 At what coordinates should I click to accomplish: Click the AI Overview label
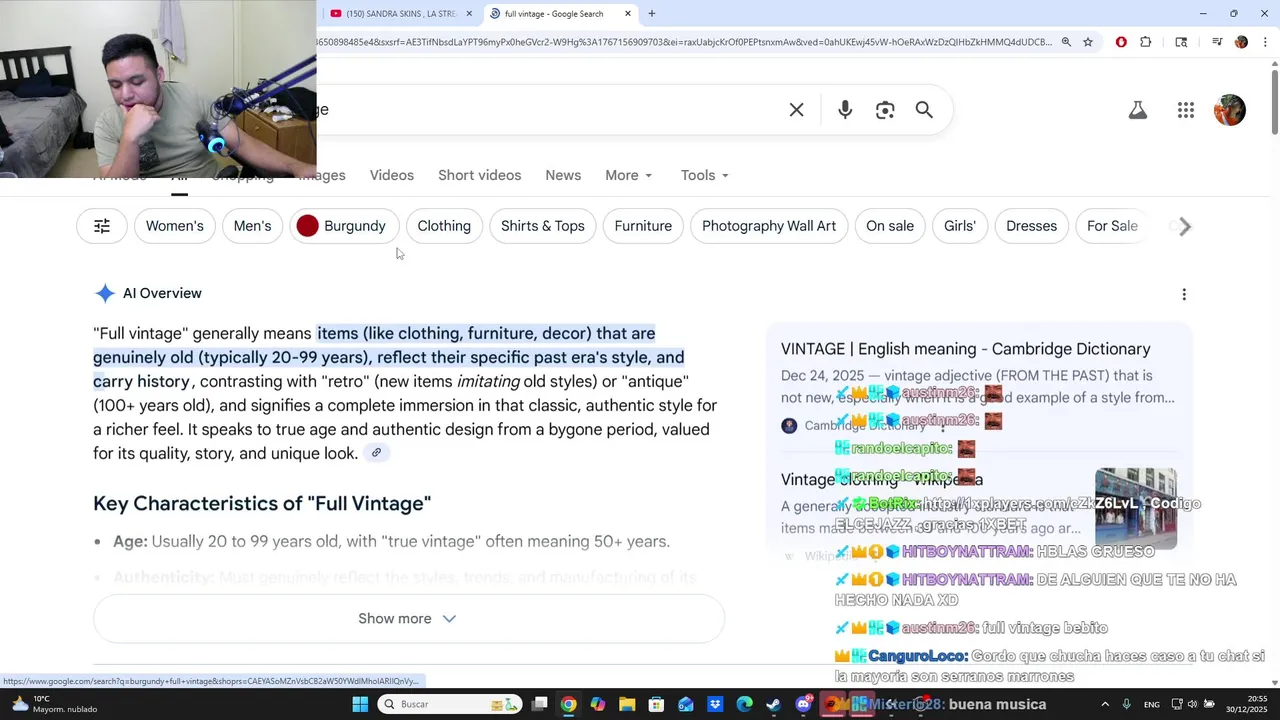click(162, 293)
